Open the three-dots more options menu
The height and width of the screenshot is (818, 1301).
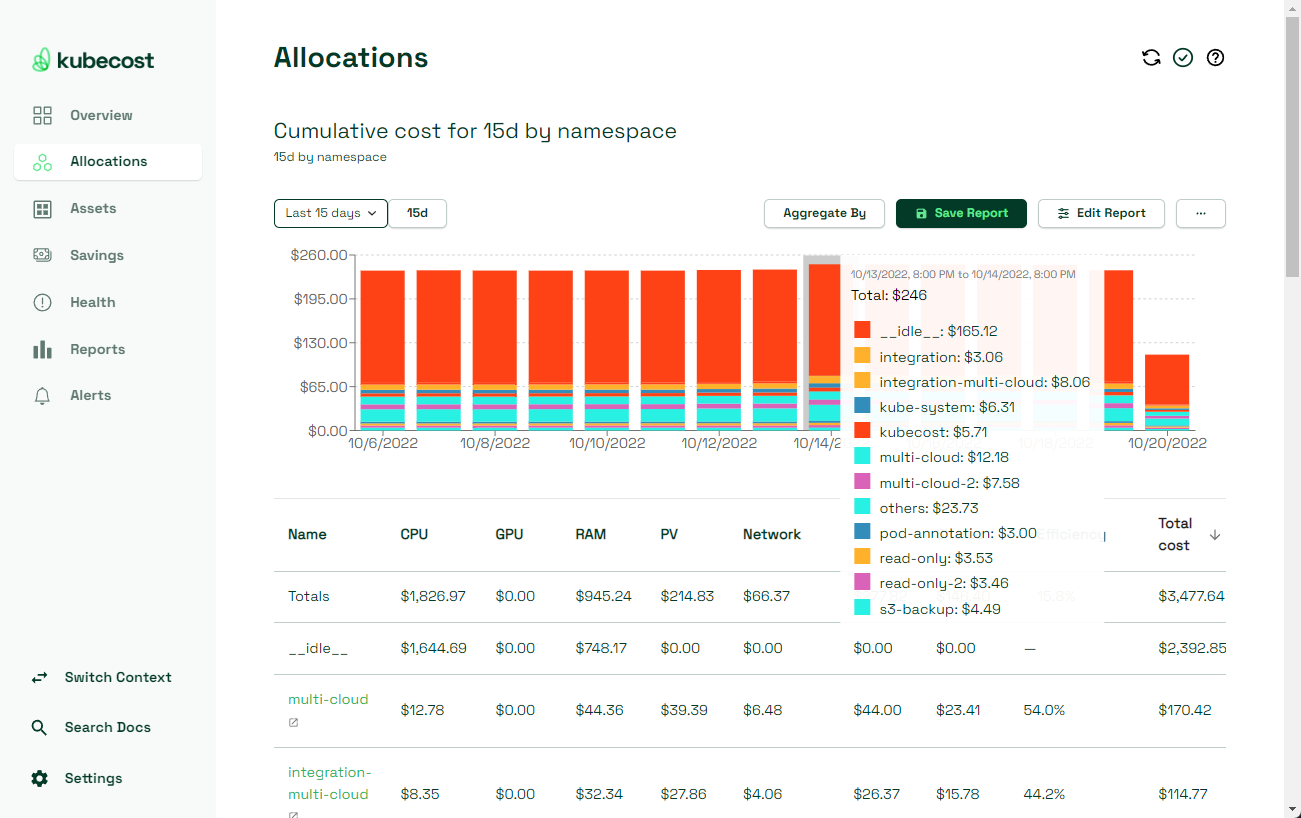[1201, 213]
